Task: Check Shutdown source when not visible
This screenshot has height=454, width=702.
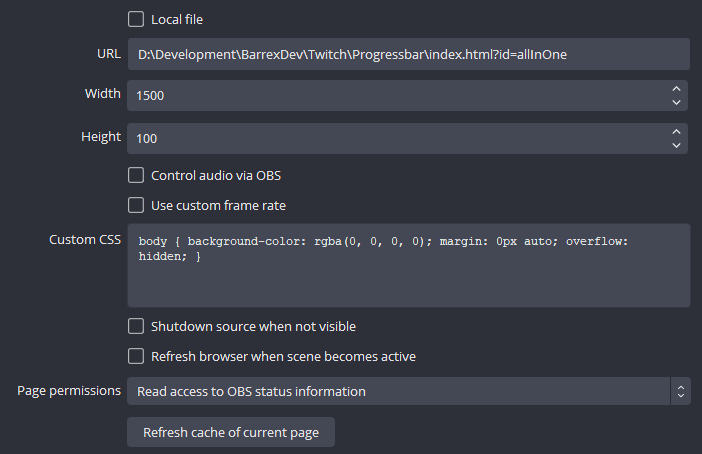Action: coord(136,326)
